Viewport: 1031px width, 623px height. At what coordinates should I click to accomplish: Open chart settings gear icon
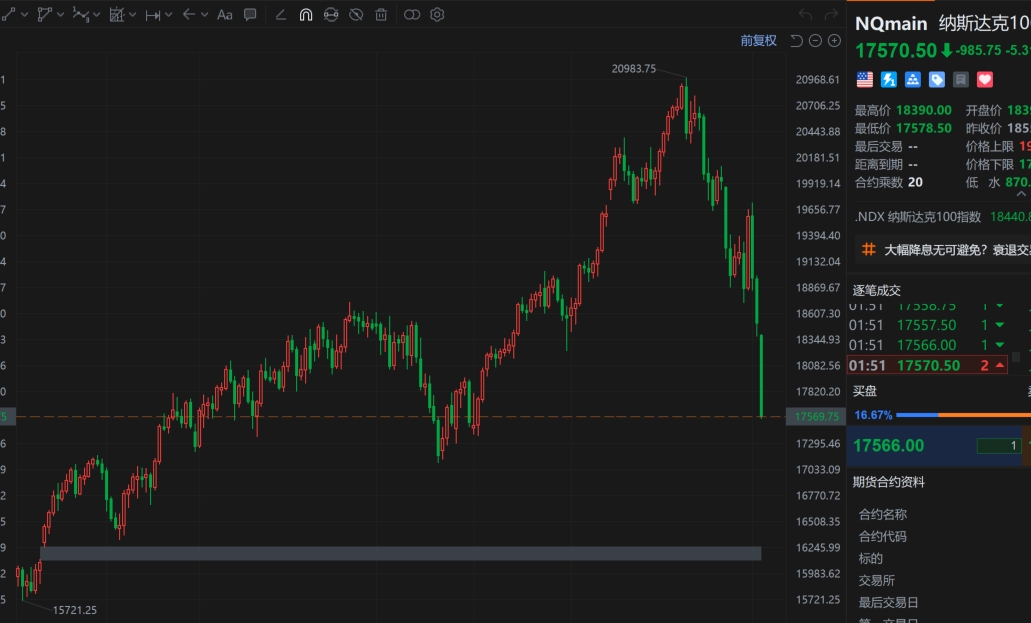click(437, 15)
